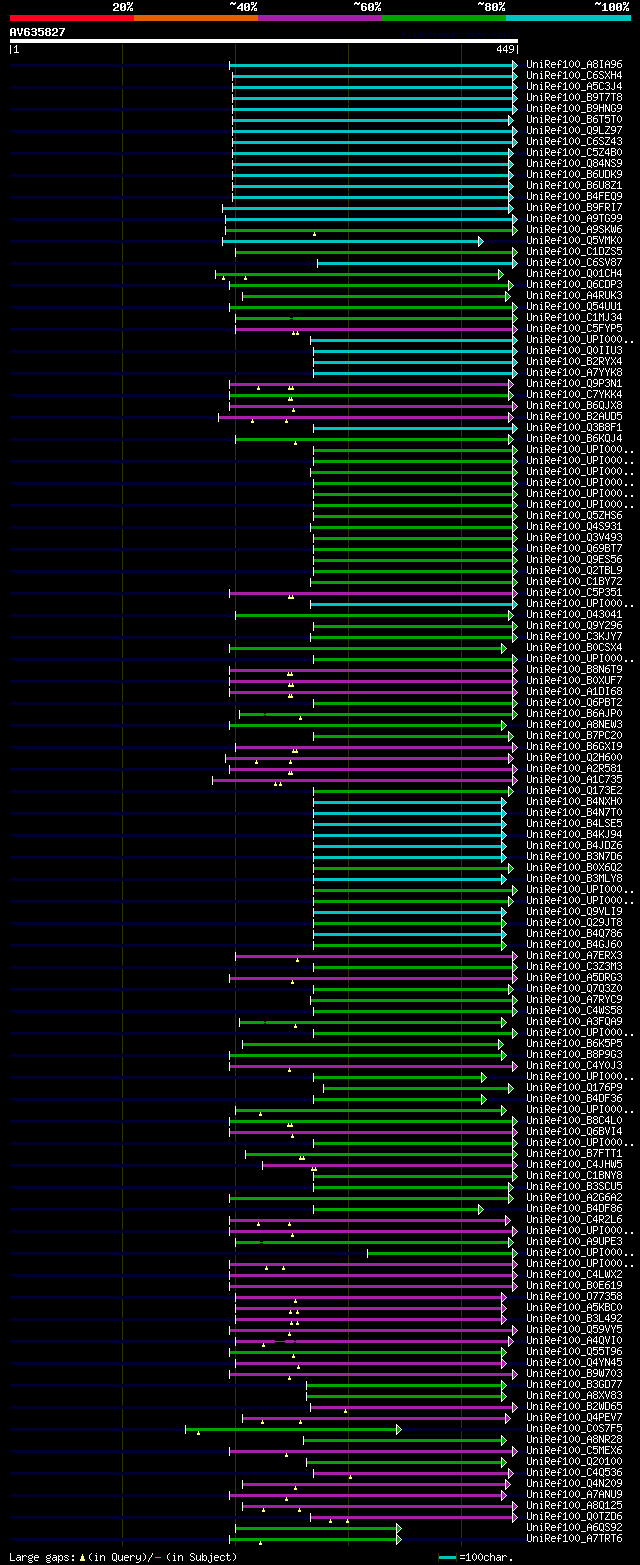Click the cyan ~100% identity legend bar
The width and height of the screenshot is (640, 1565).
click(x=567, y=18)
